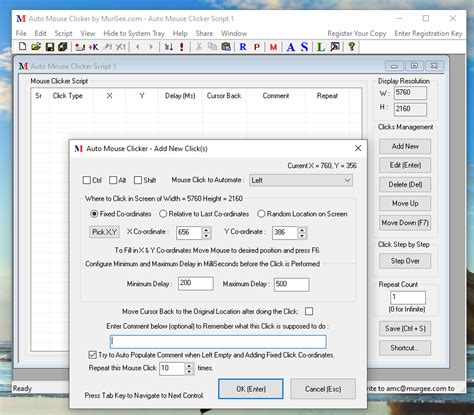474x415 pixels.
Task: Click Register Your Copy menu item
Action: click(x=357, y=33)
